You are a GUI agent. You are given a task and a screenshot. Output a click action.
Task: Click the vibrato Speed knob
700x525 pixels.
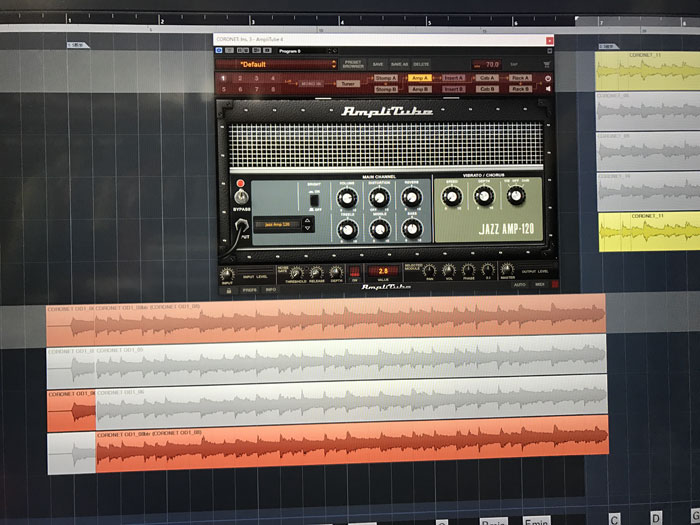(x=451, y=196)
